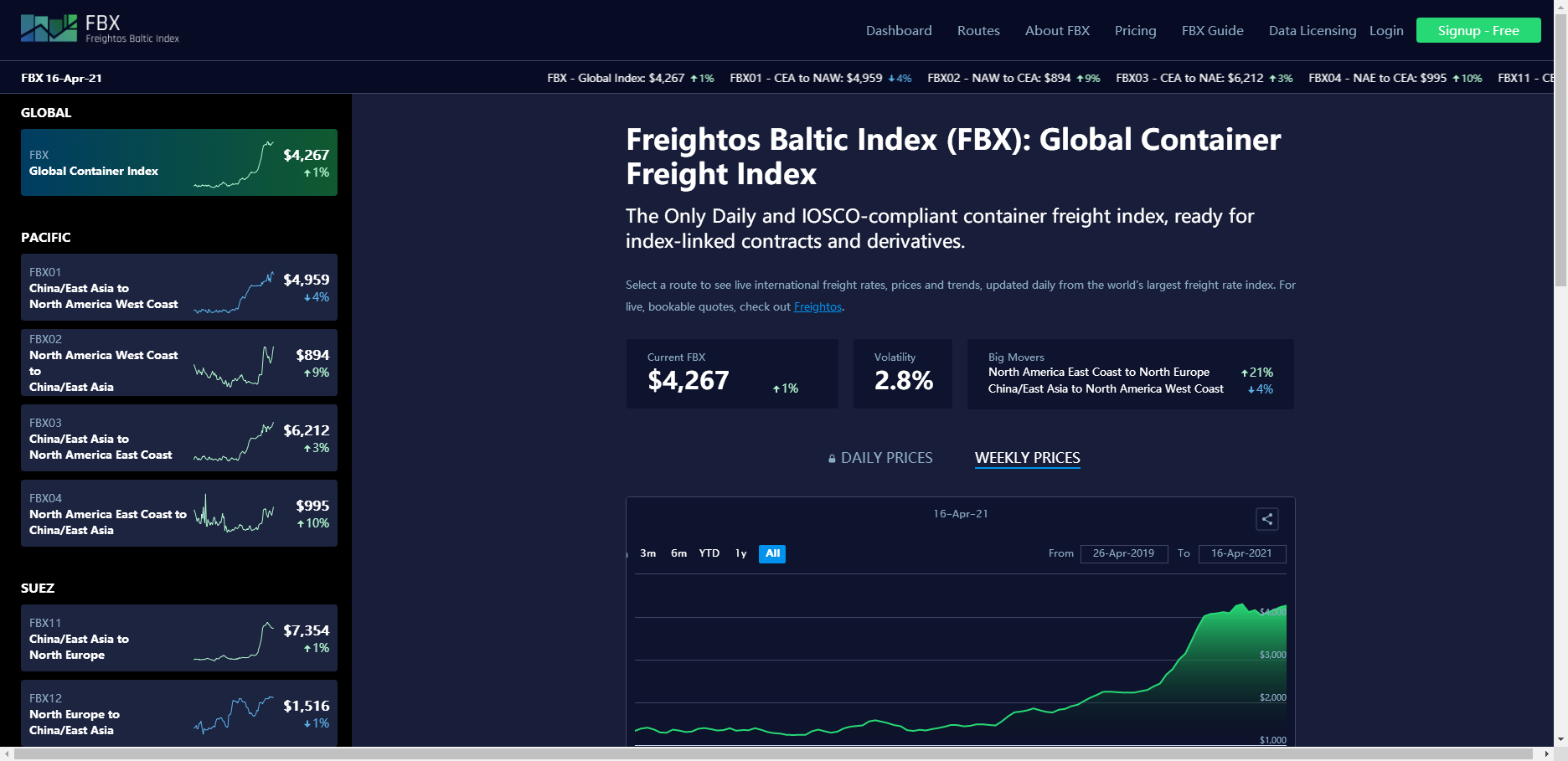Switch to Daily Prices tab
The image size is (1568, 761).
pos(886,458)
